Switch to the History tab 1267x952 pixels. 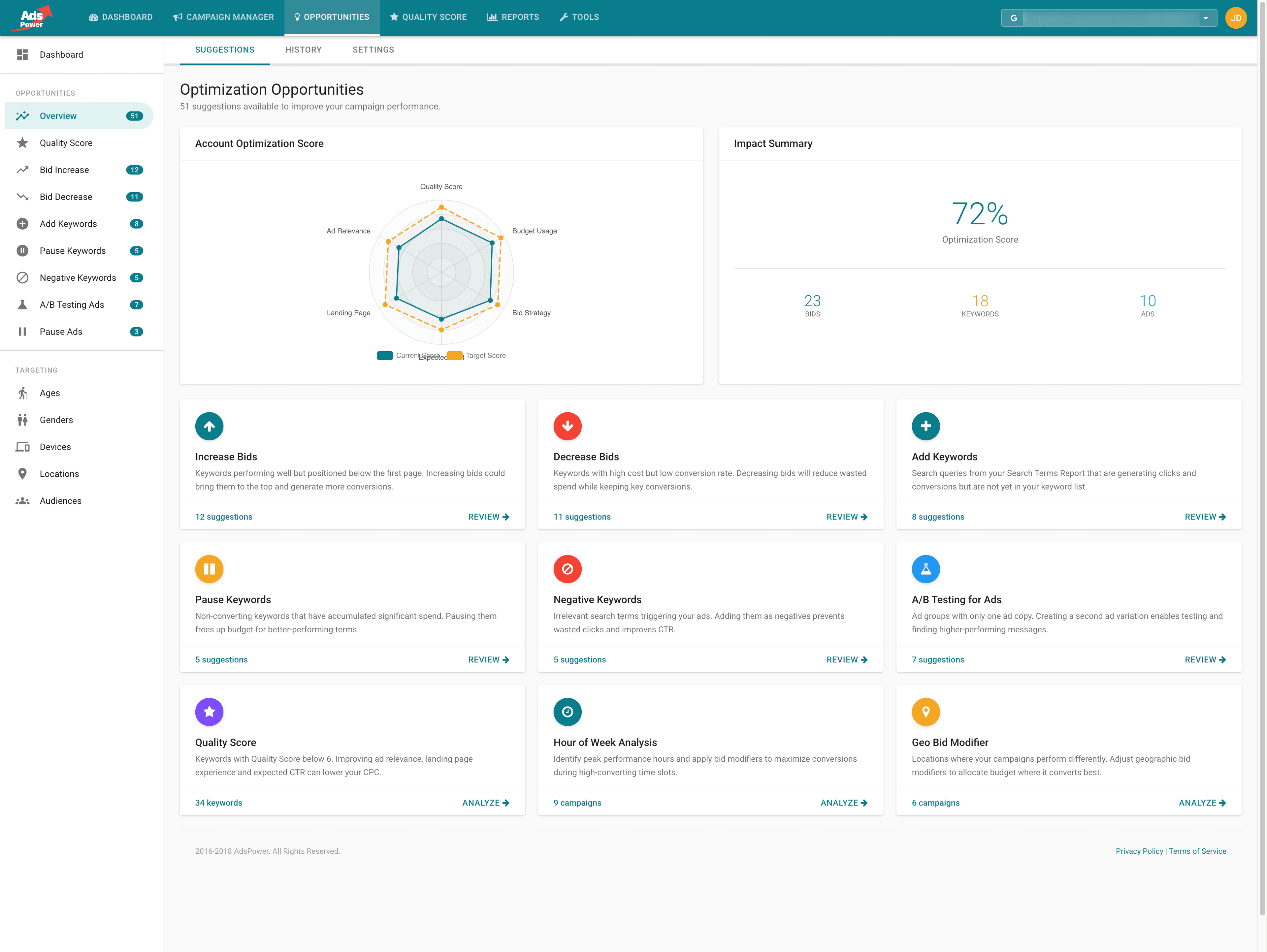pos(303,50)
